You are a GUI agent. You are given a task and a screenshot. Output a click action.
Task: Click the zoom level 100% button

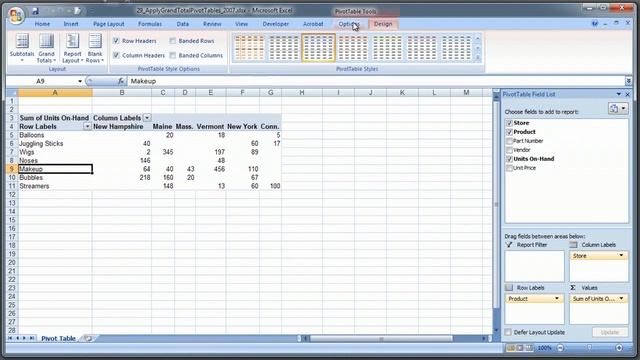coord(544,348)
